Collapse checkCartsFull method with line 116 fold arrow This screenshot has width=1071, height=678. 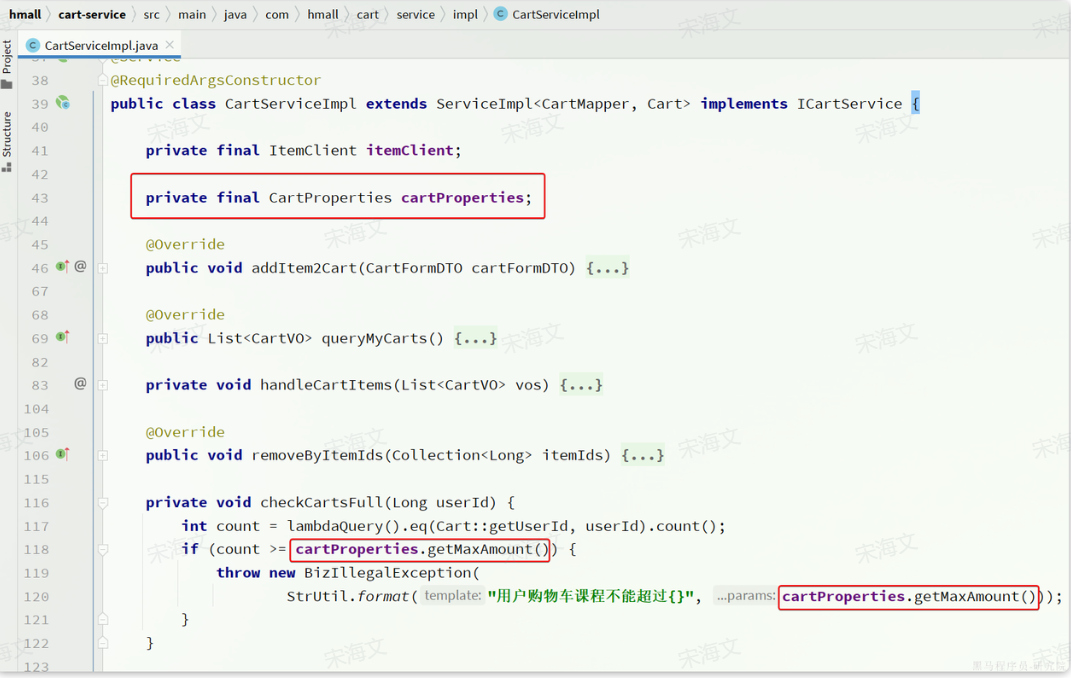pos(102,503)
